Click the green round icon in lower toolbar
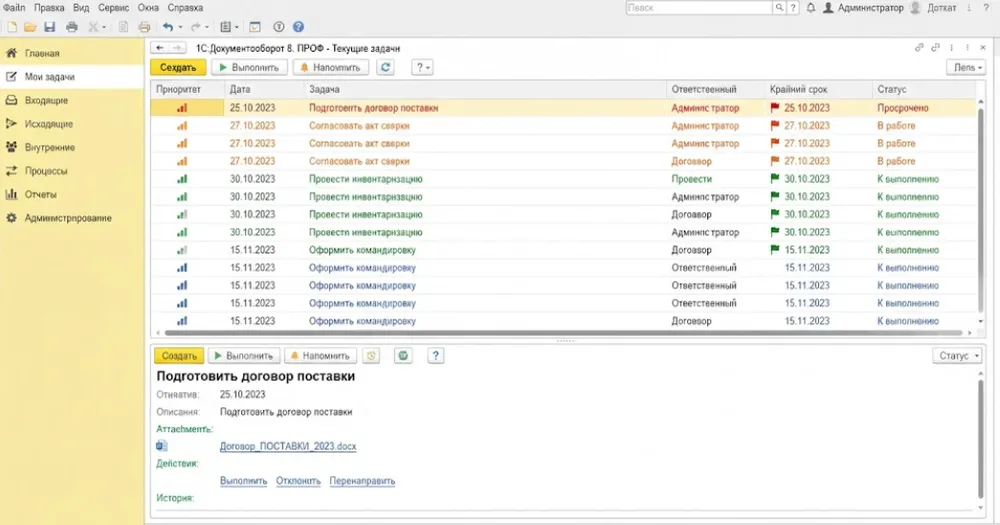The image size is (1000, 525). pyautogui.click(x=403, y=355)
